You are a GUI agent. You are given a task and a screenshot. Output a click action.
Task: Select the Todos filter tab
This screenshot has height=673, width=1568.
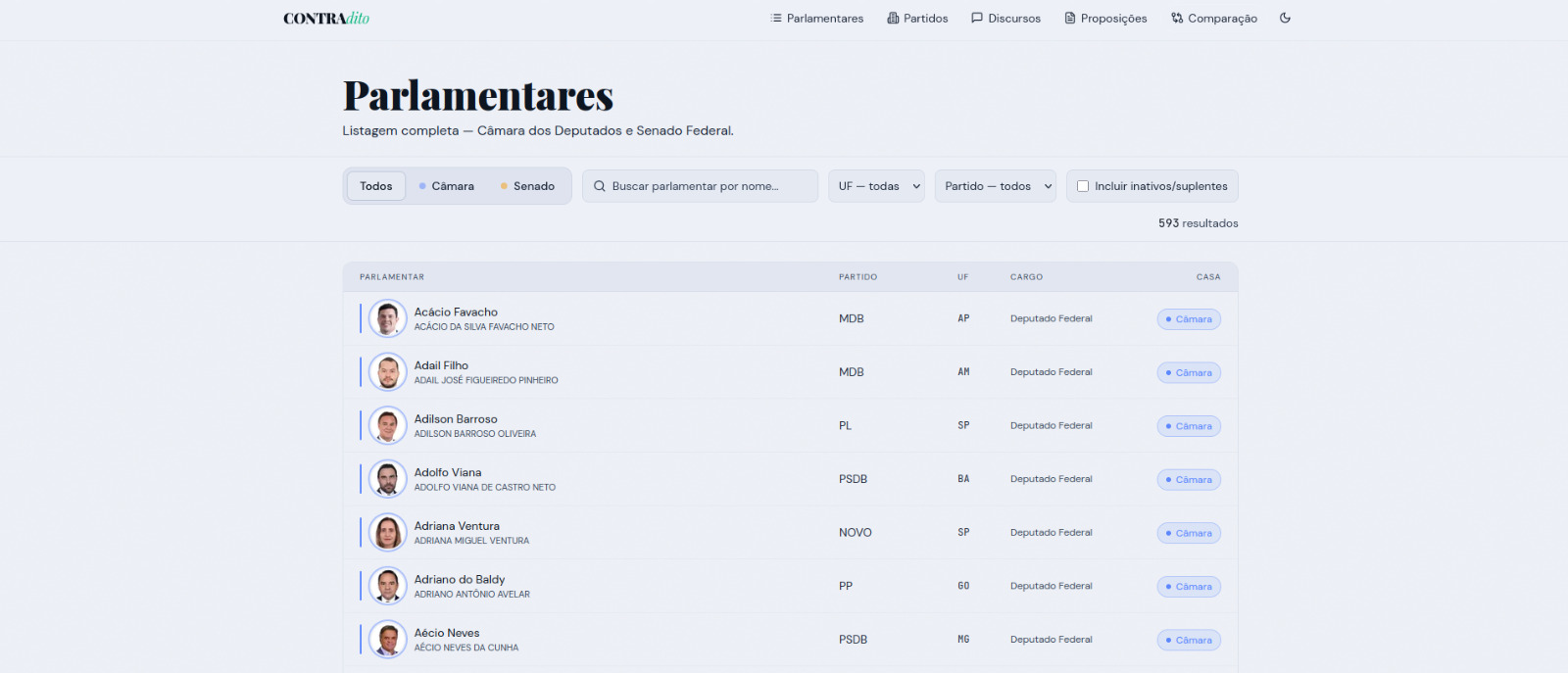click(x=376, y=186)
